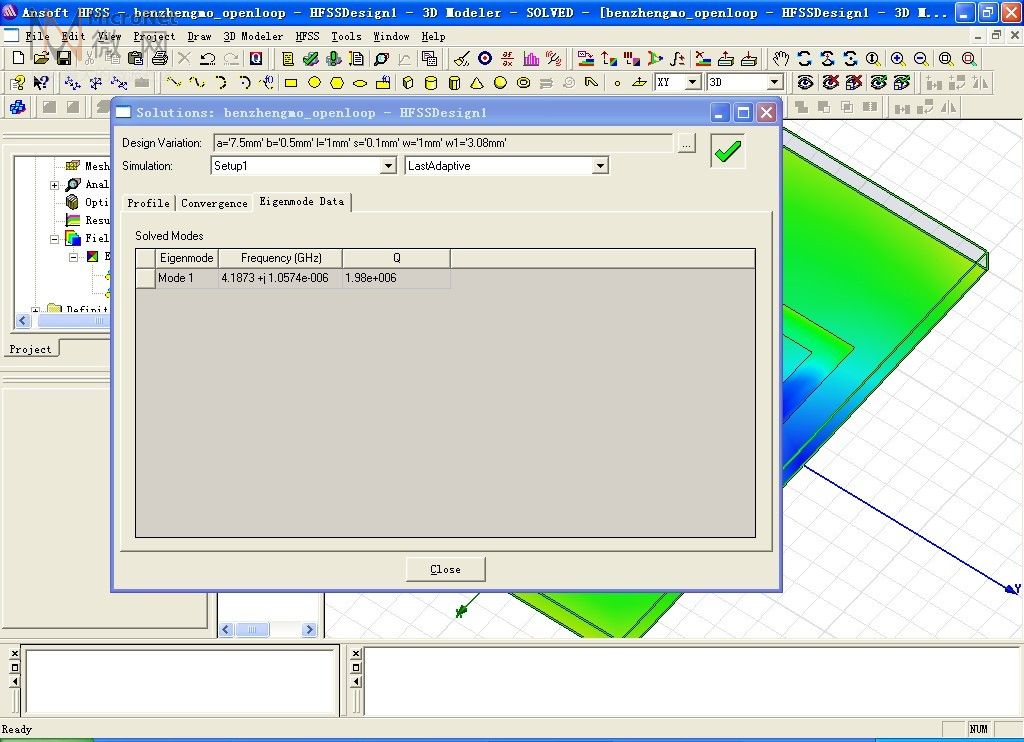The width and height of the screenshot is (1024, 742).
Task: Click the Zoom out magnifier icon
Action: click(921, 59)
